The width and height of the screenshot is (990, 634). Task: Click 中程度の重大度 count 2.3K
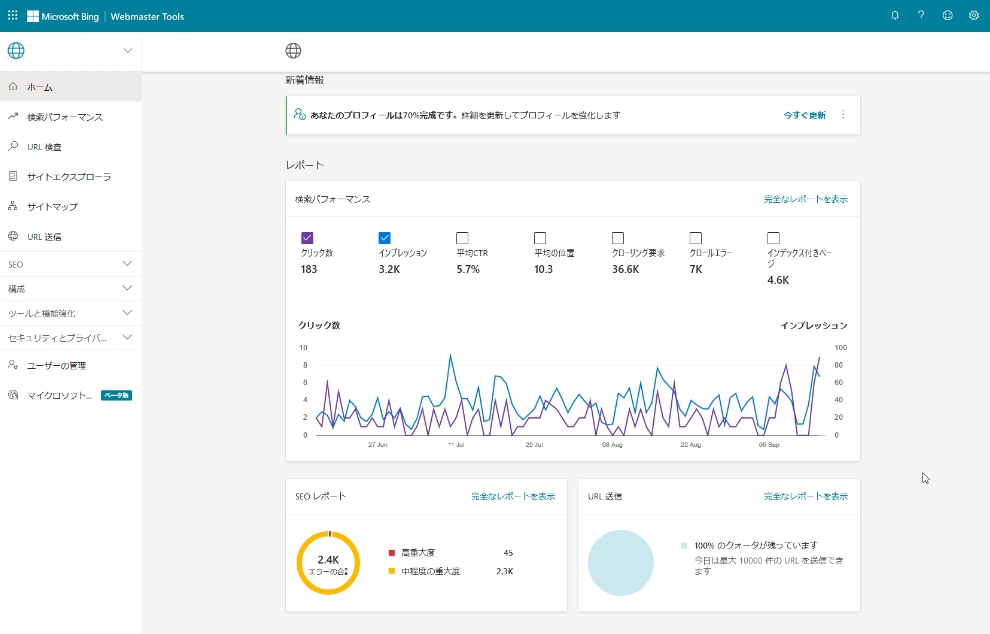click(x=504, y=571)
